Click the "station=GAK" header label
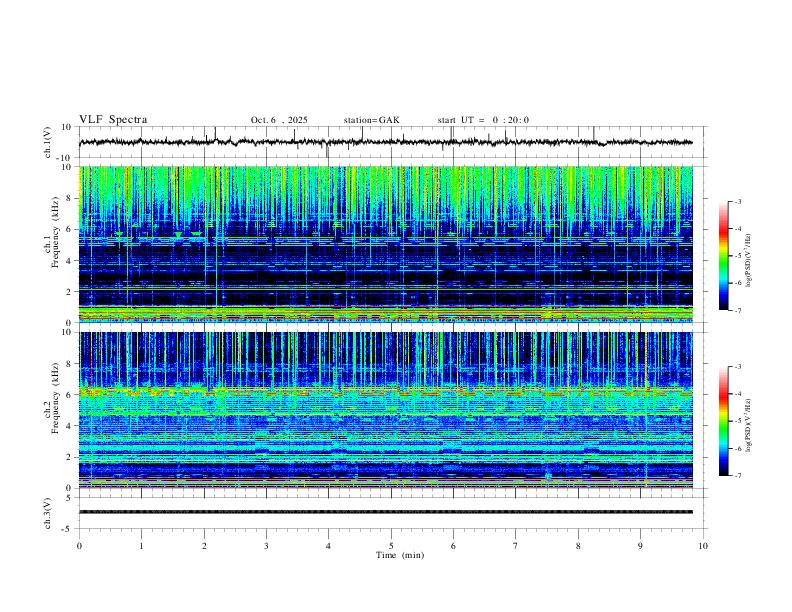This screenshot has width=792, height=612. pyautogui.click(x=371, y=120)
